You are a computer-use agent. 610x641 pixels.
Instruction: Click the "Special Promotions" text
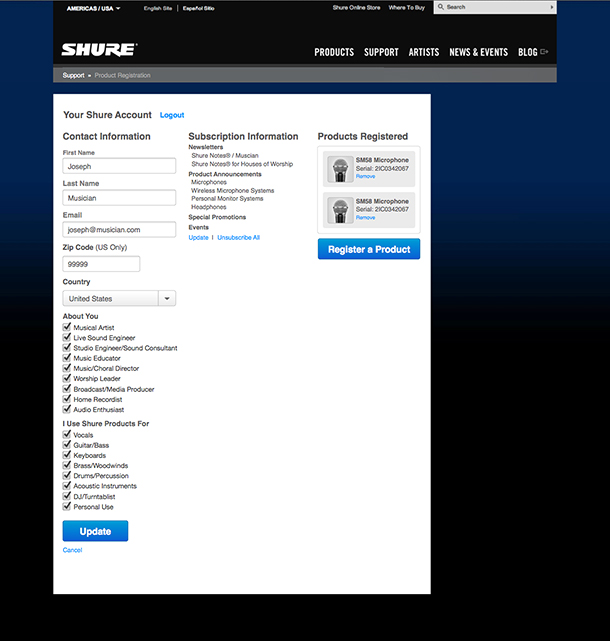[217, 217]
